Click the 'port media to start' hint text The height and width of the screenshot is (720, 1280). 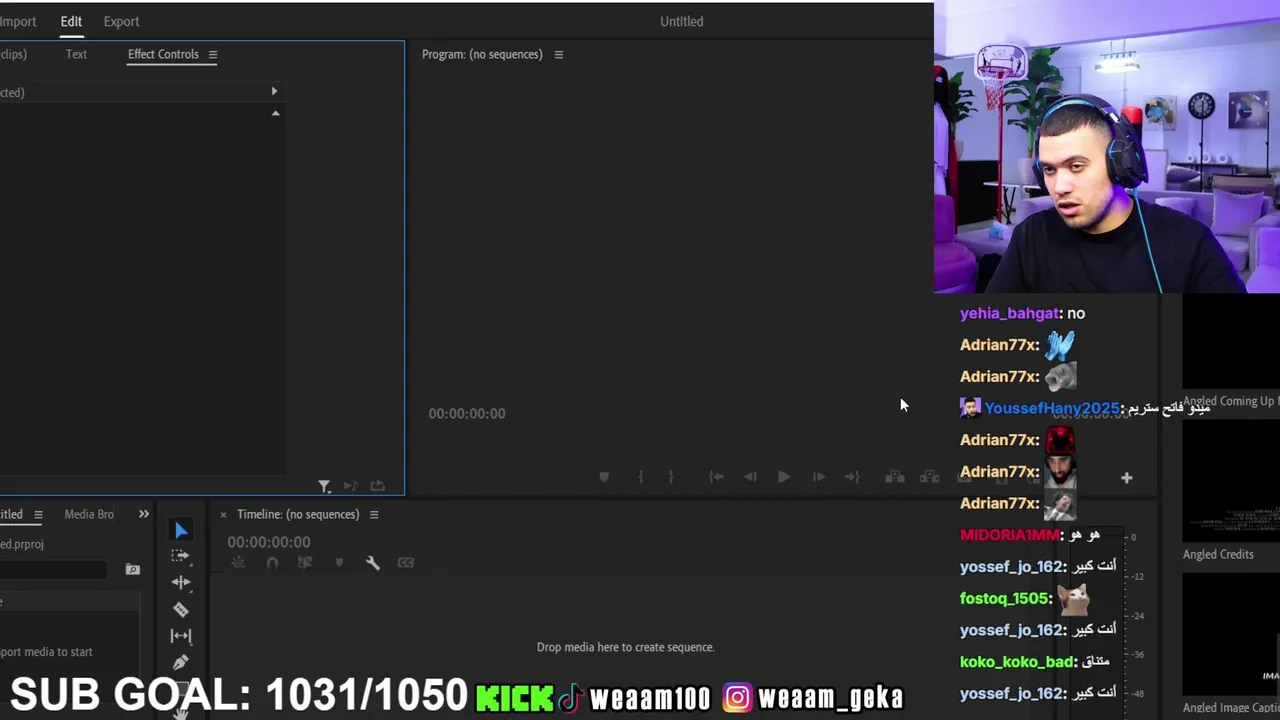coord(46,652)
